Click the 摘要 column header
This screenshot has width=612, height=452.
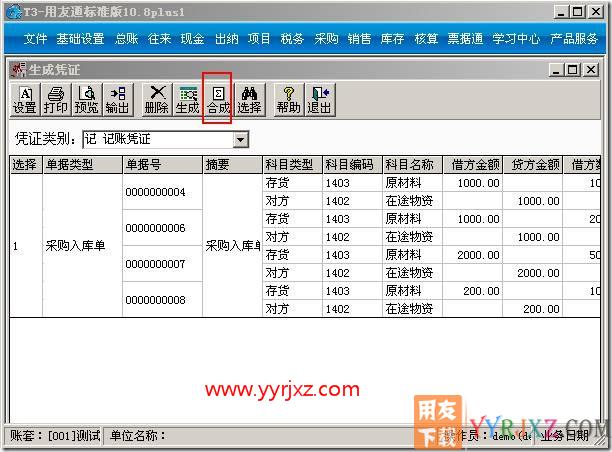[x=233, y=165]
